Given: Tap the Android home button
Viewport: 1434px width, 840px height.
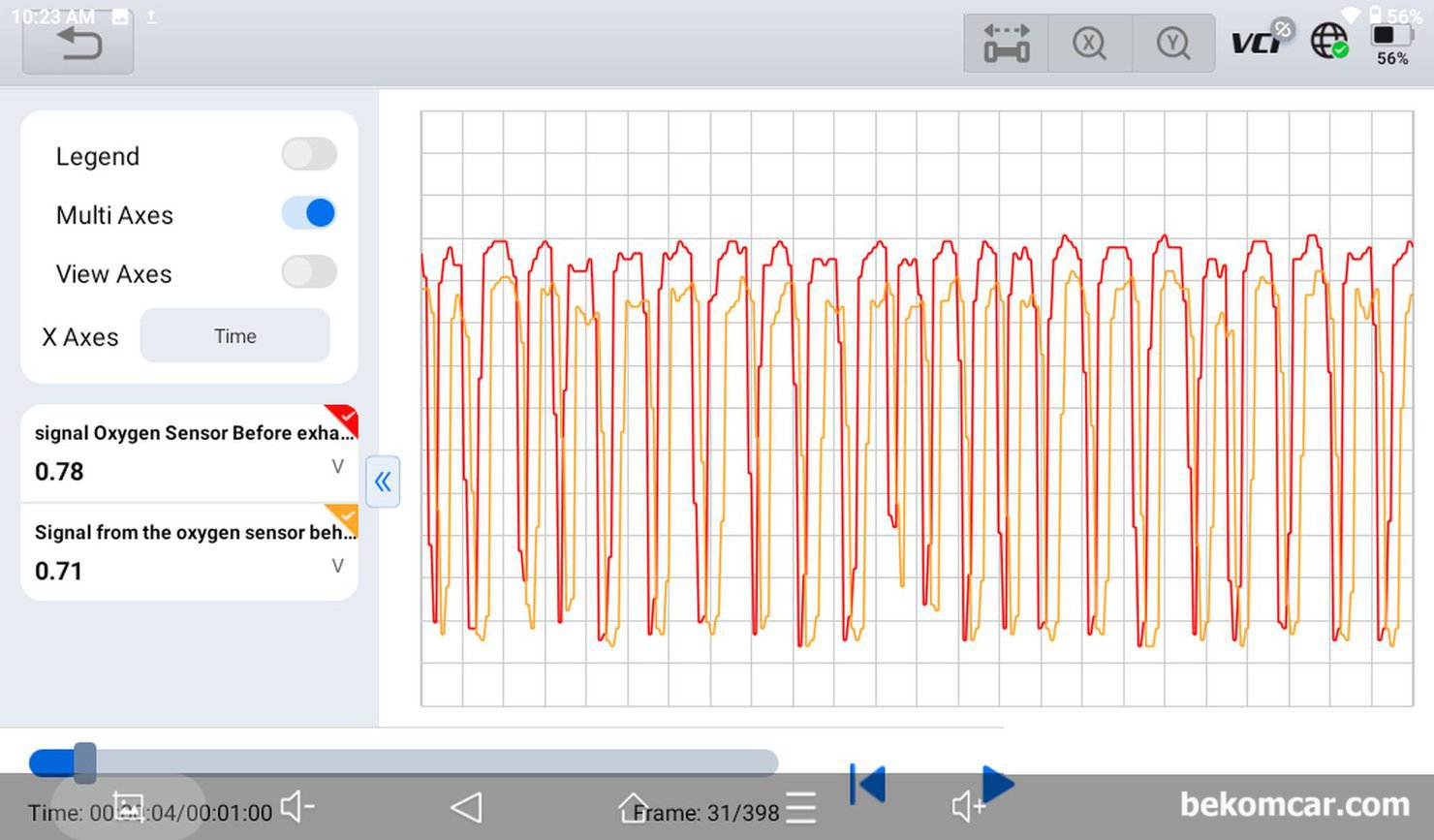Looking at the screenshot, I should click(633, 807).
